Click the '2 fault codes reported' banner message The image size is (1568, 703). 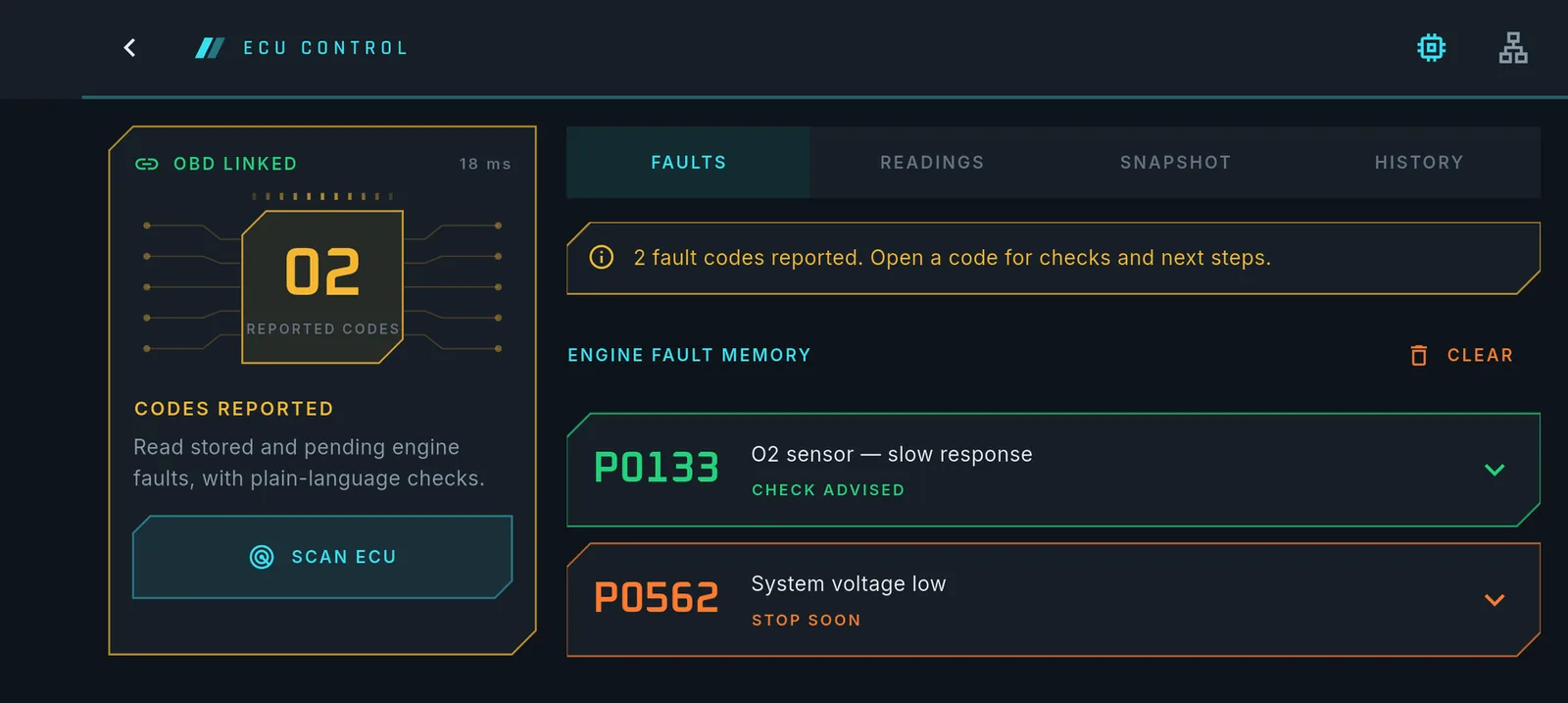[952, 258]
